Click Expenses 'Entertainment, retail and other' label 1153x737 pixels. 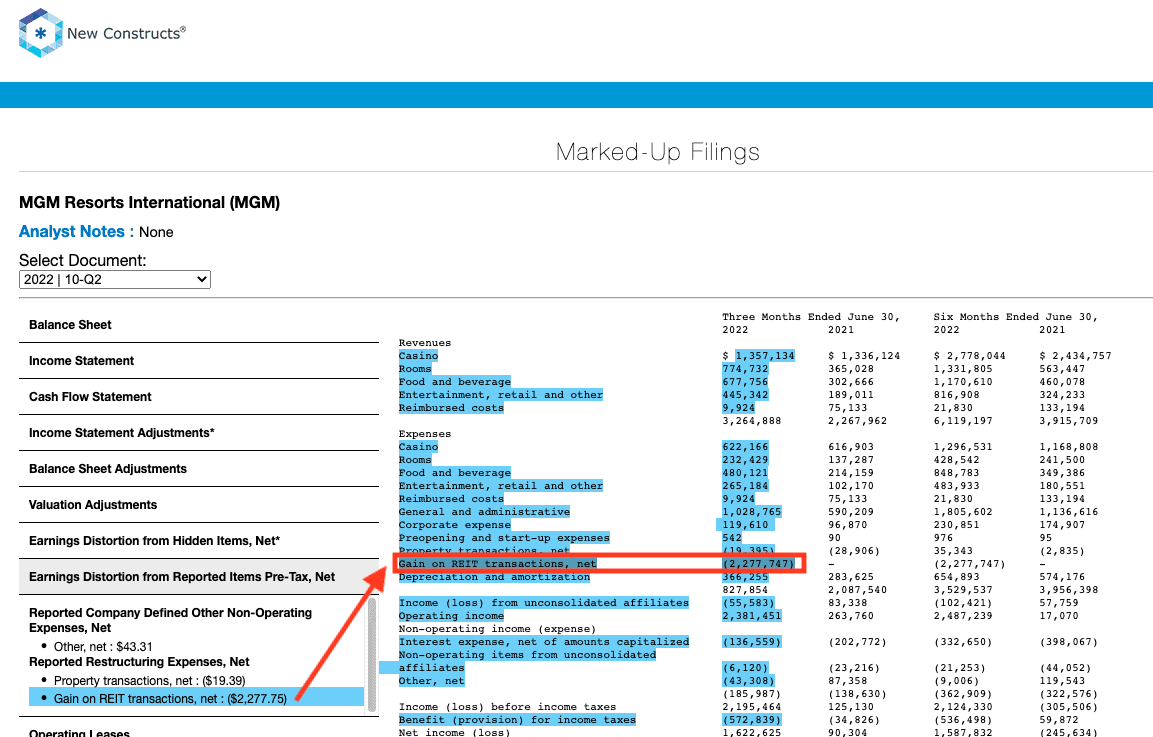501,486
